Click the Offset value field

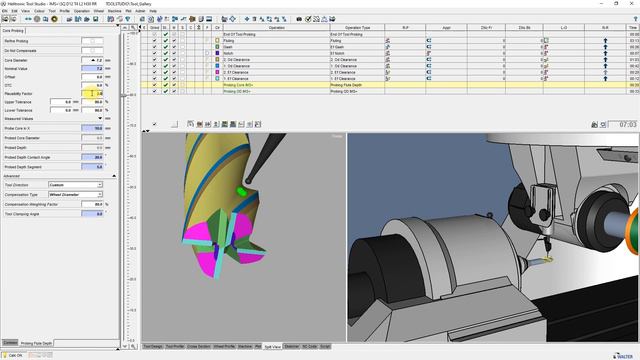pos(92,77)
